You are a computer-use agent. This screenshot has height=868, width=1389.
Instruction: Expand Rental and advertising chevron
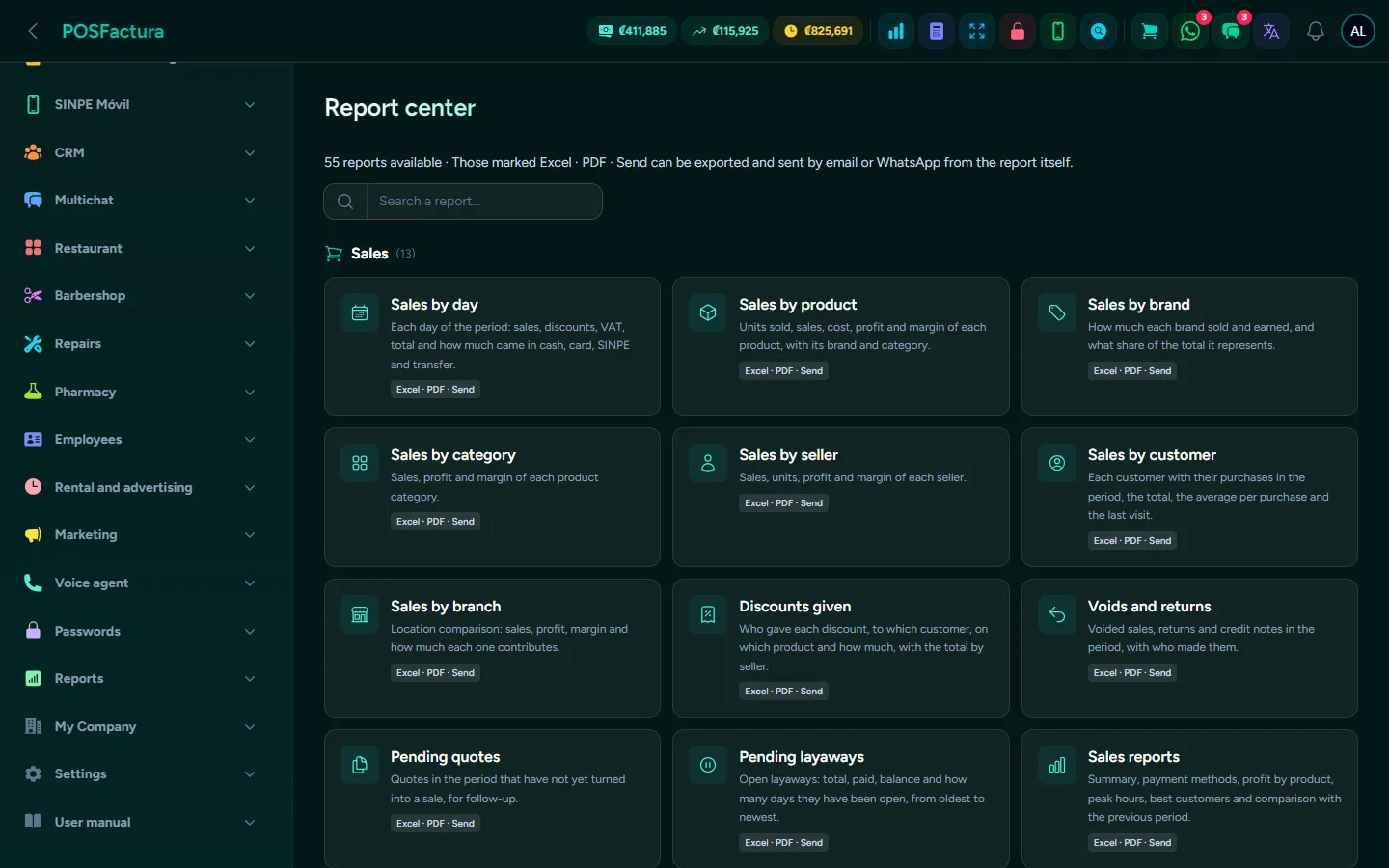[250, 487]
